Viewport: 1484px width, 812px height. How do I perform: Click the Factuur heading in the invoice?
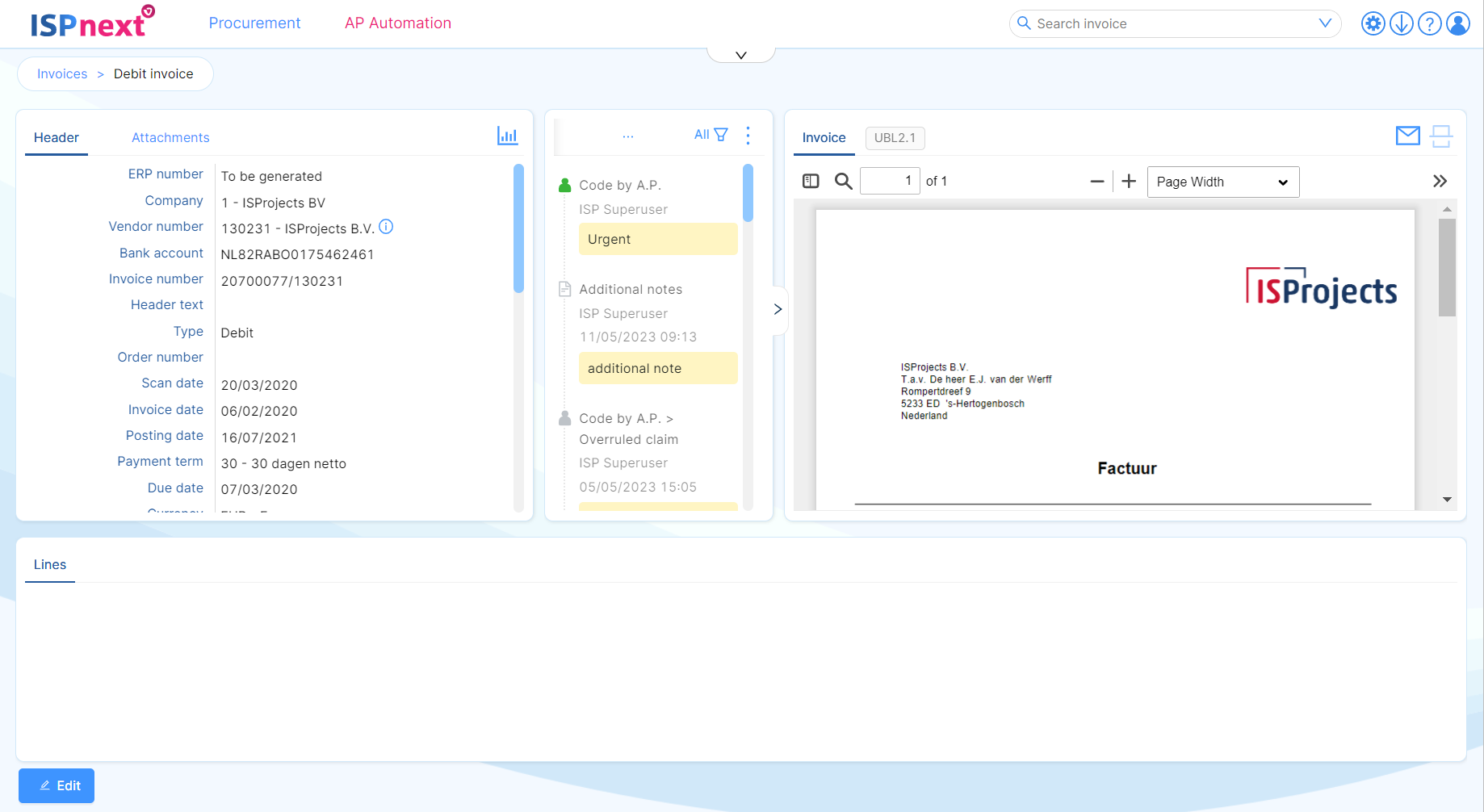tap(1126, 468)
